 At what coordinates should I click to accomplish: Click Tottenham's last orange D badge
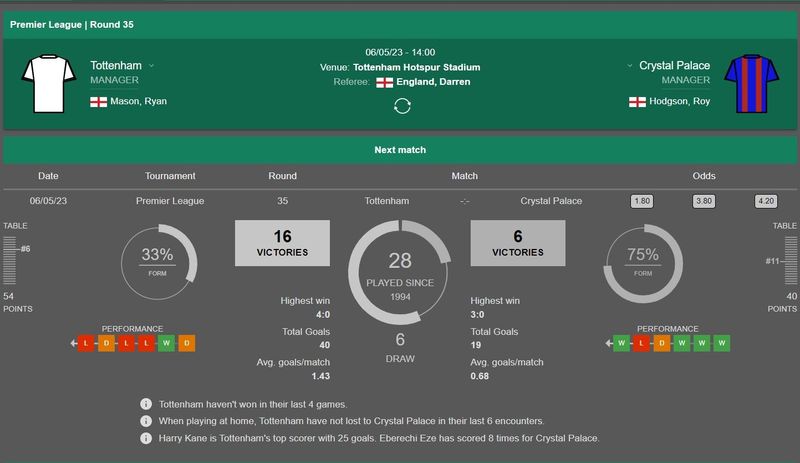(187, 343)
